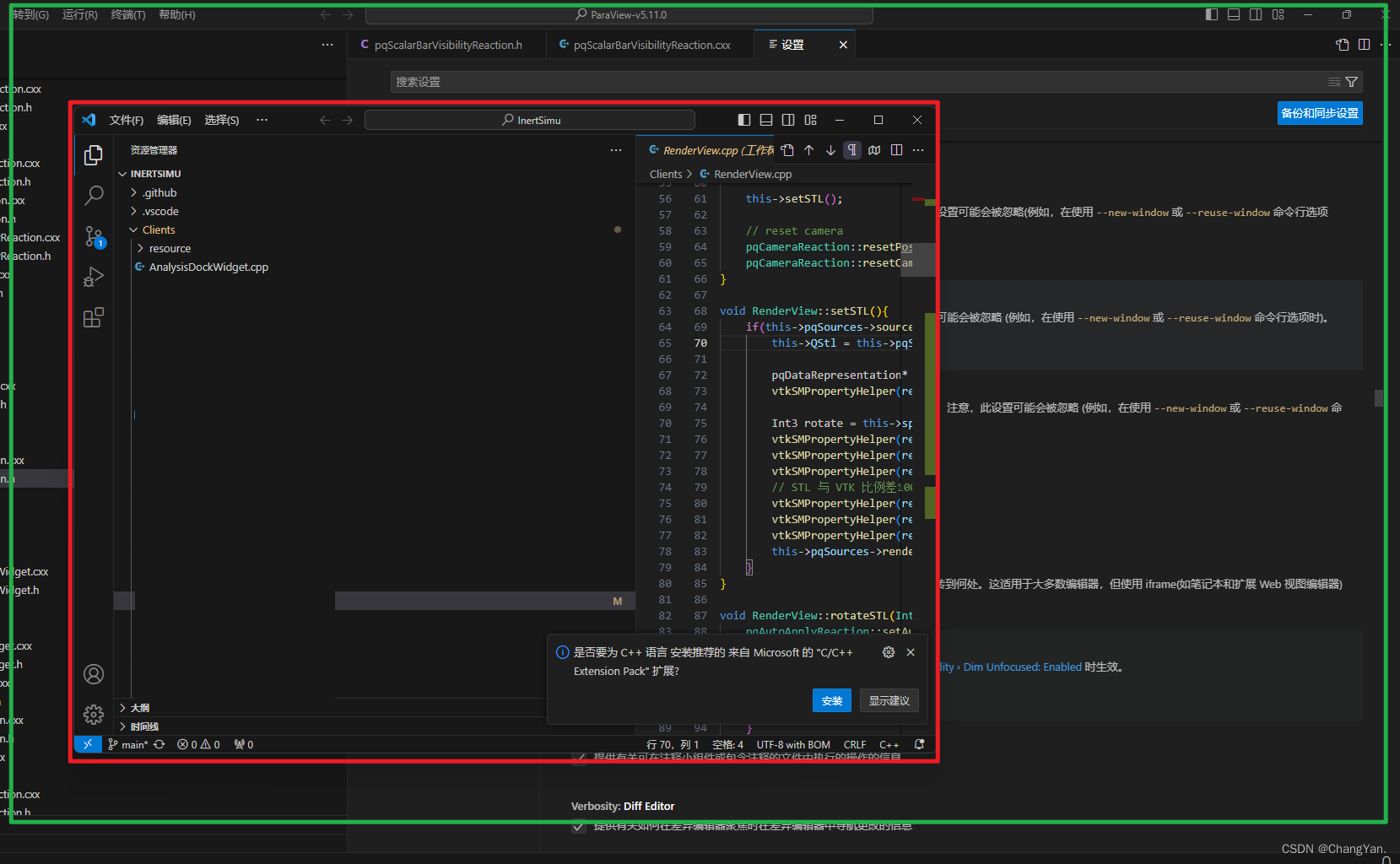Click sync changes icon next to main*
Image resolution: width=1400 pixels, height=864 pixels.
point(159,744)
